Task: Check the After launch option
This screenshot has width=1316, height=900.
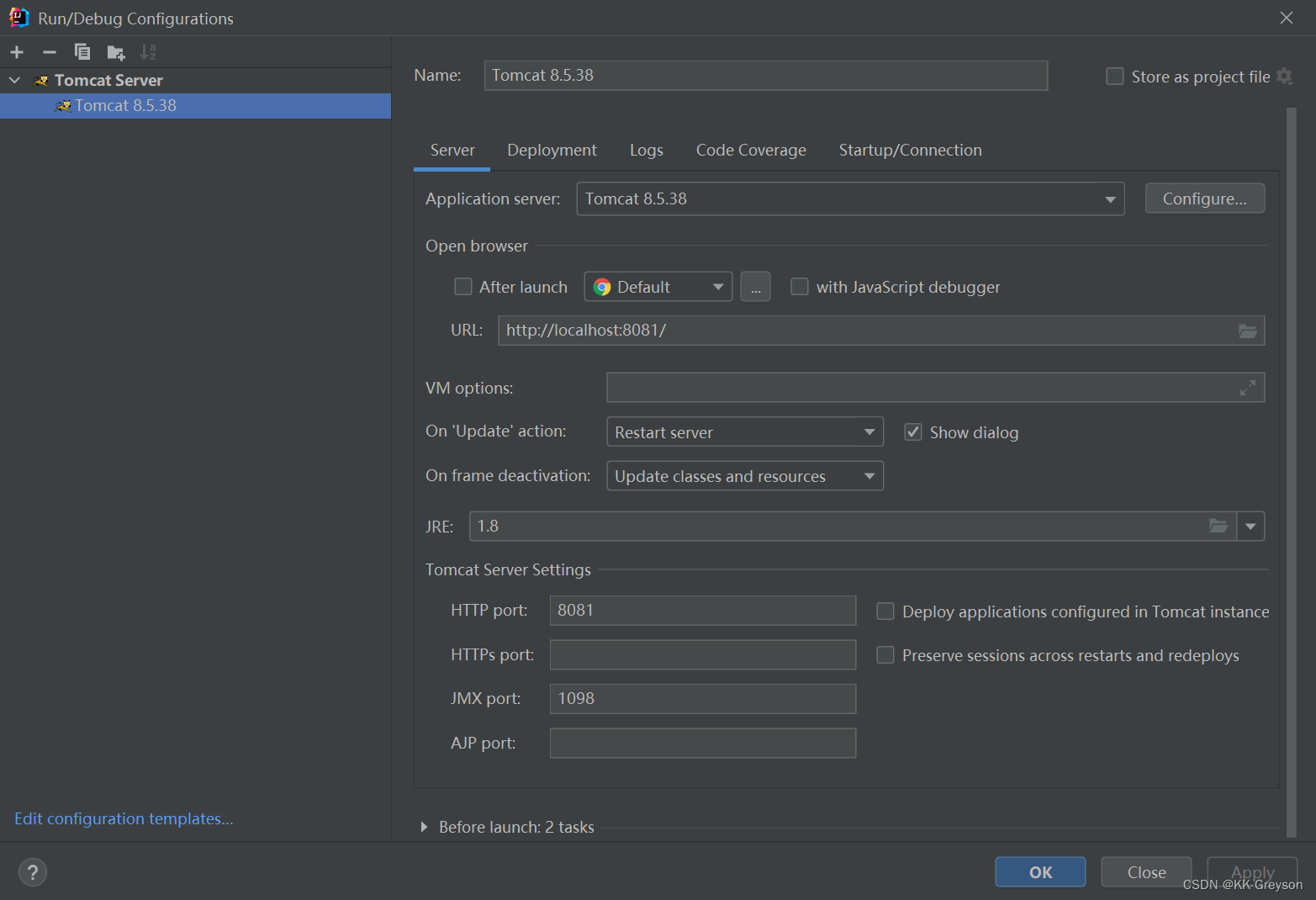Action: pos(463,287)
